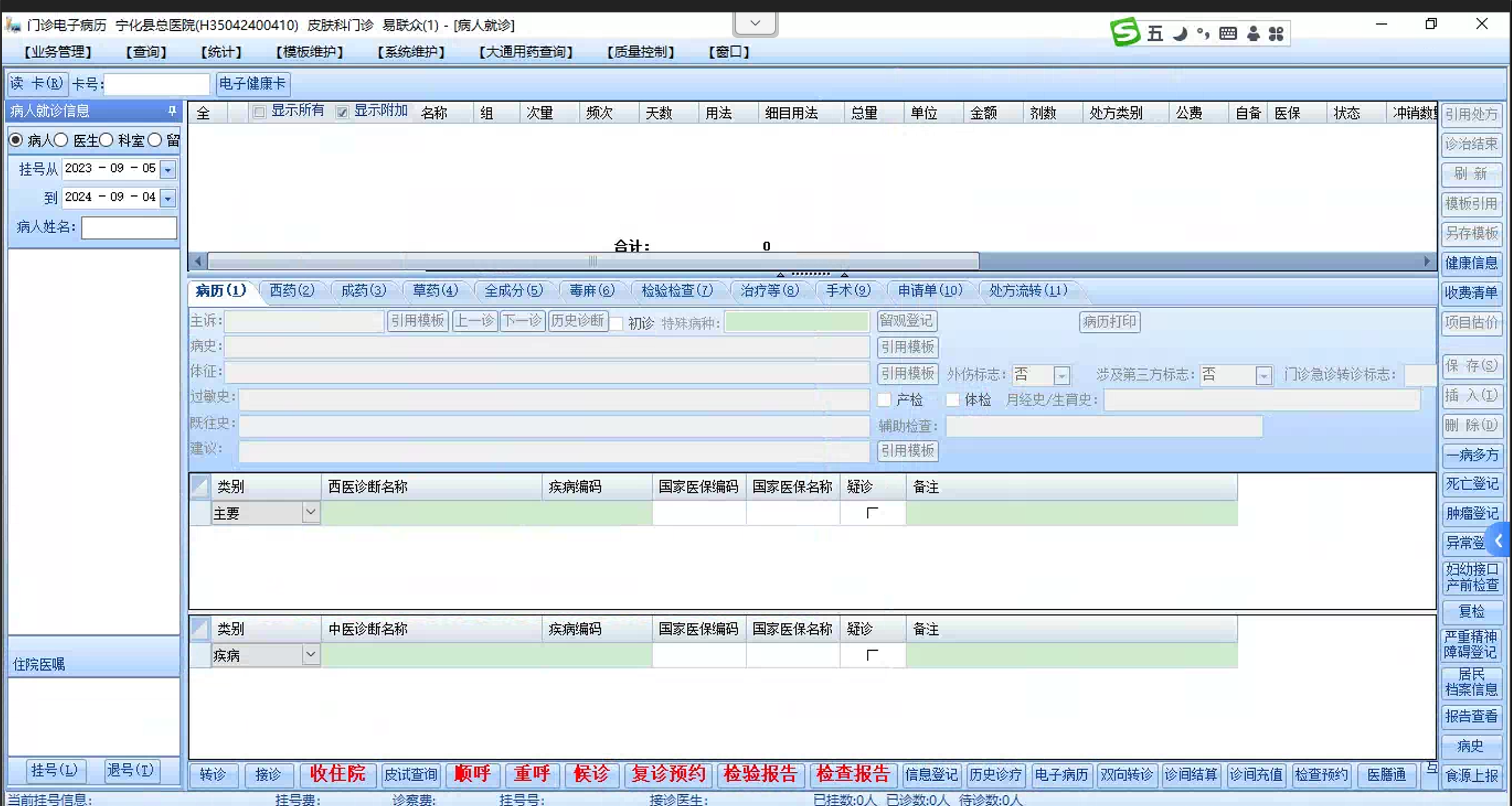Open the 【模板维护】 menu
This screenshot has height=806, width=1512.
(309, 52)
